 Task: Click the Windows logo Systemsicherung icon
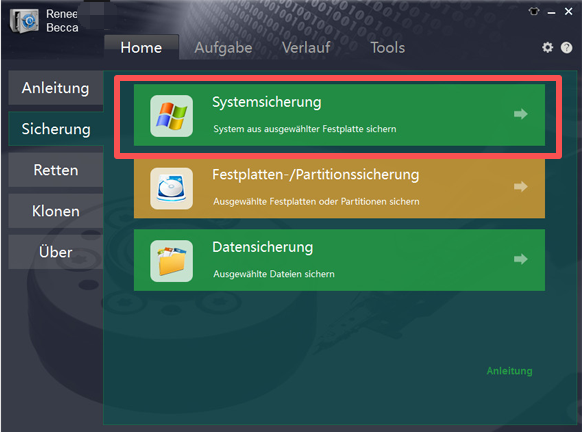tap(171, 116)
